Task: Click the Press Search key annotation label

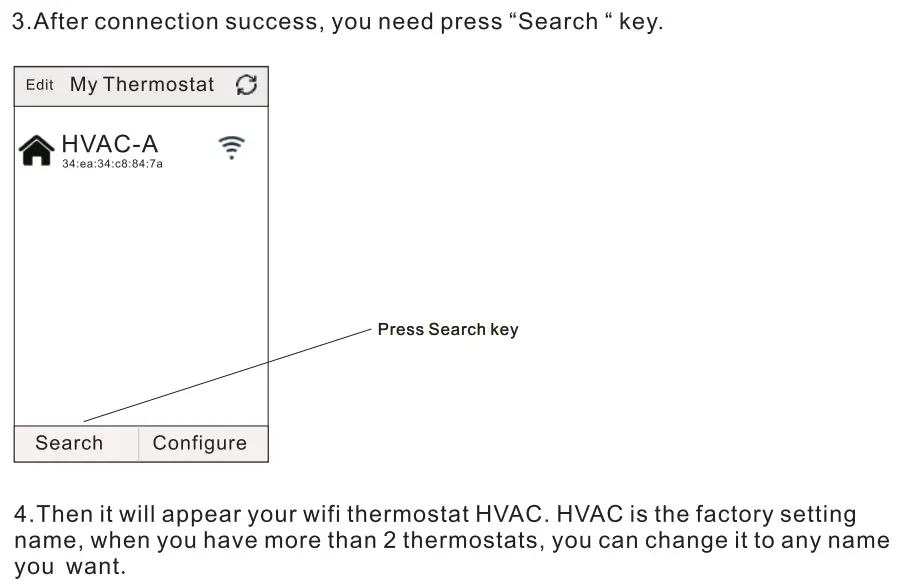Action: [447, 329]
